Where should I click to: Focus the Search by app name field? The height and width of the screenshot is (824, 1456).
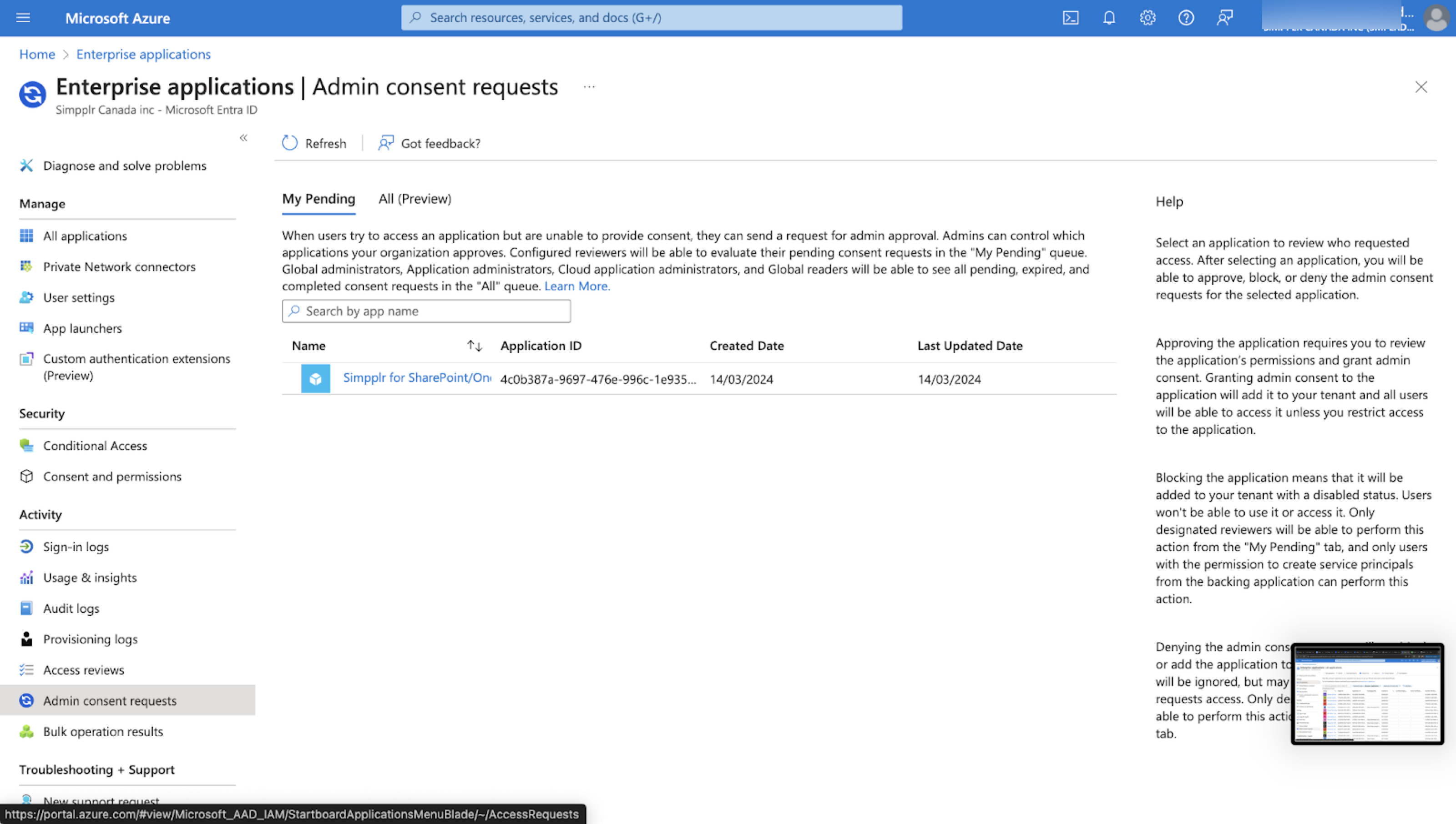pyautogui.click(x=426, y=311)
